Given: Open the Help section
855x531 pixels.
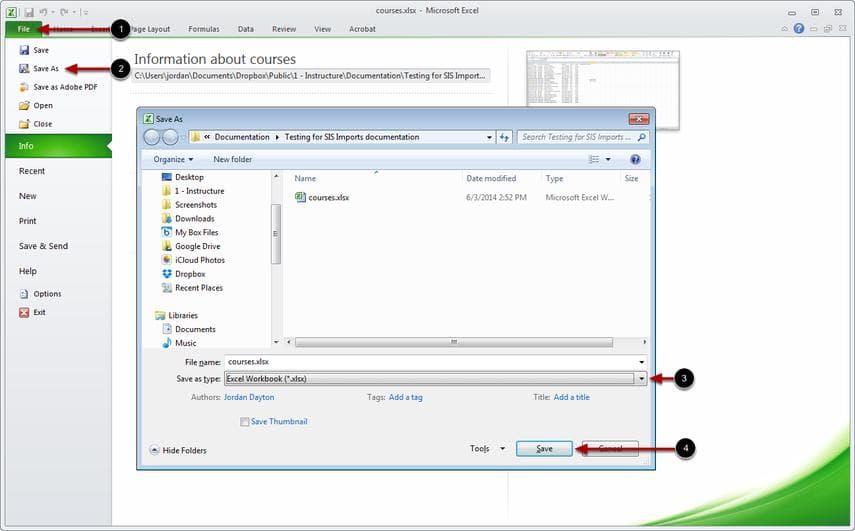Looking at the screenshot, I should 27,271.
